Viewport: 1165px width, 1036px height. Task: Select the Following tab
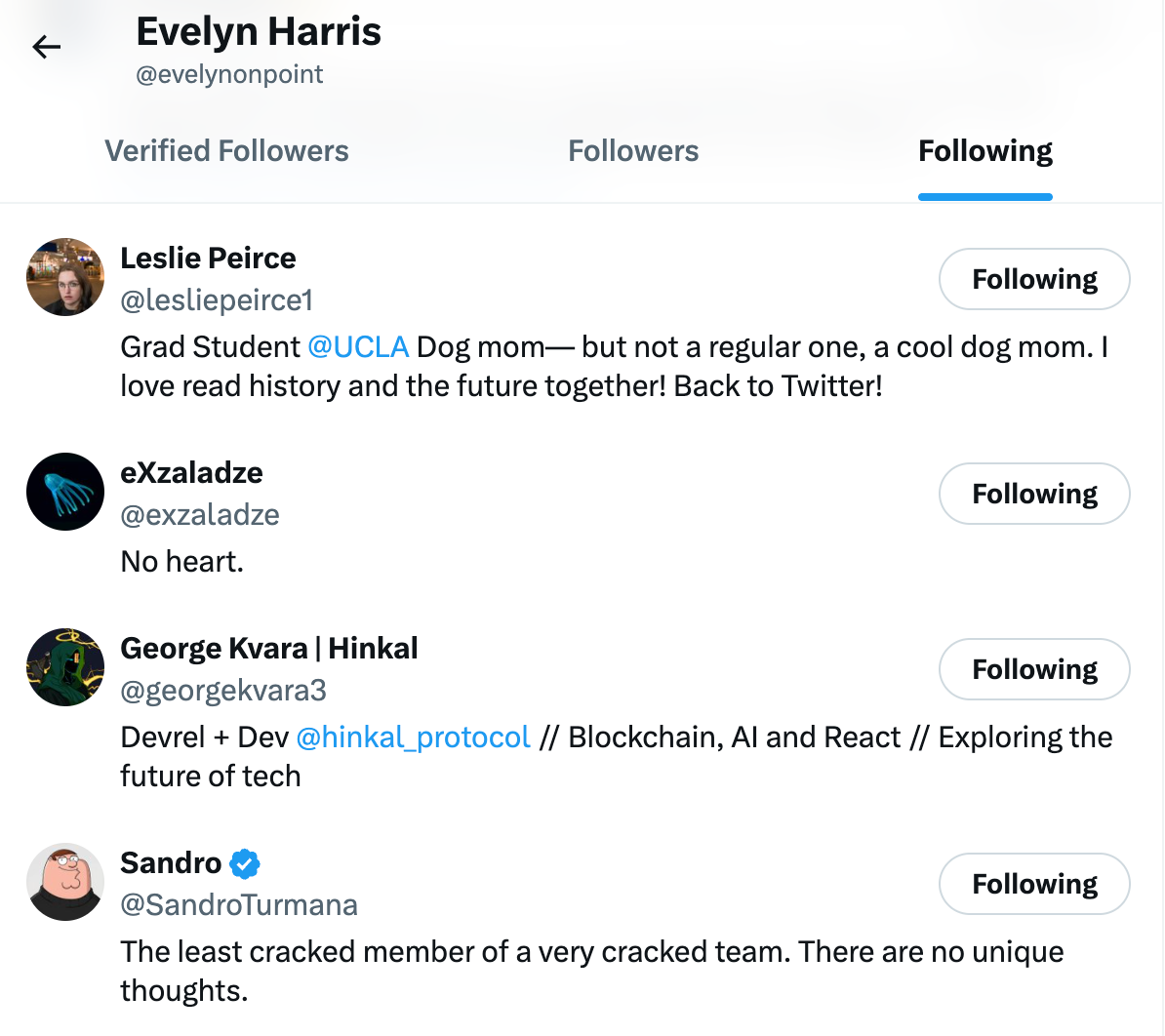[984, 150]
